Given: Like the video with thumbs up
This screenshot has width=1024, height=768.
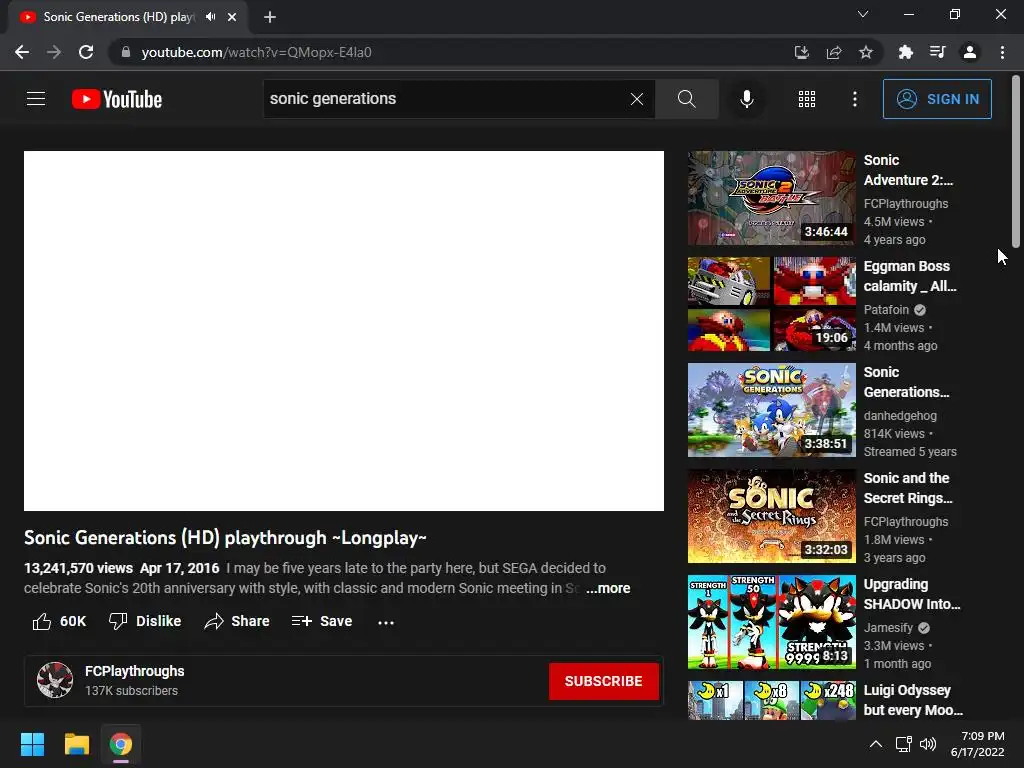Looking at the screenshot, I should 59,621.
